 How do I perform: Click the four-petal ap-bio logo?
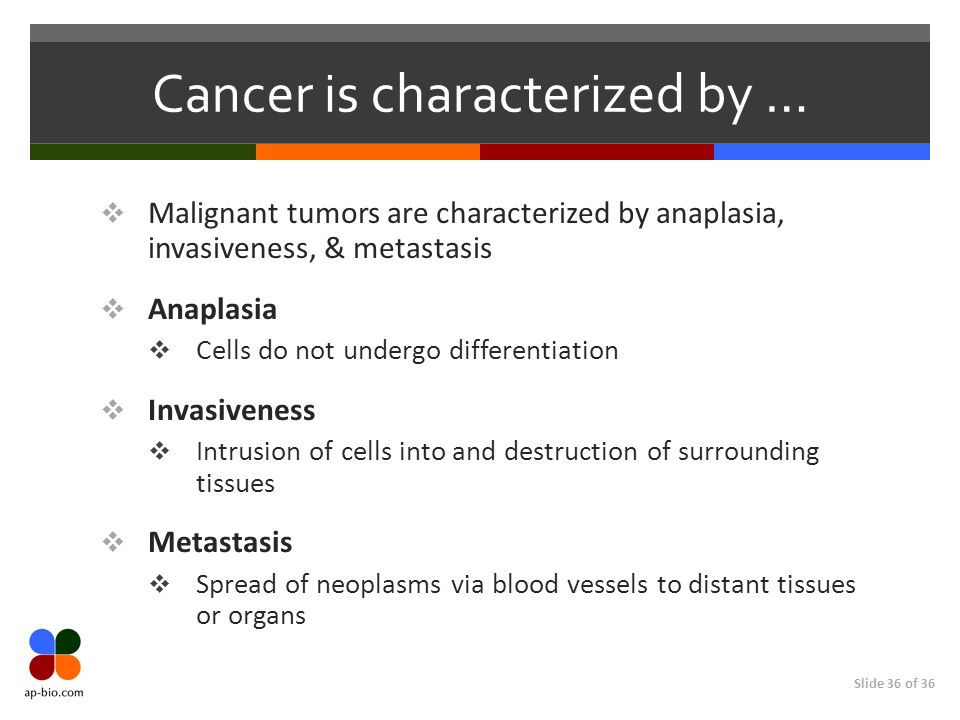coord(55,654)
